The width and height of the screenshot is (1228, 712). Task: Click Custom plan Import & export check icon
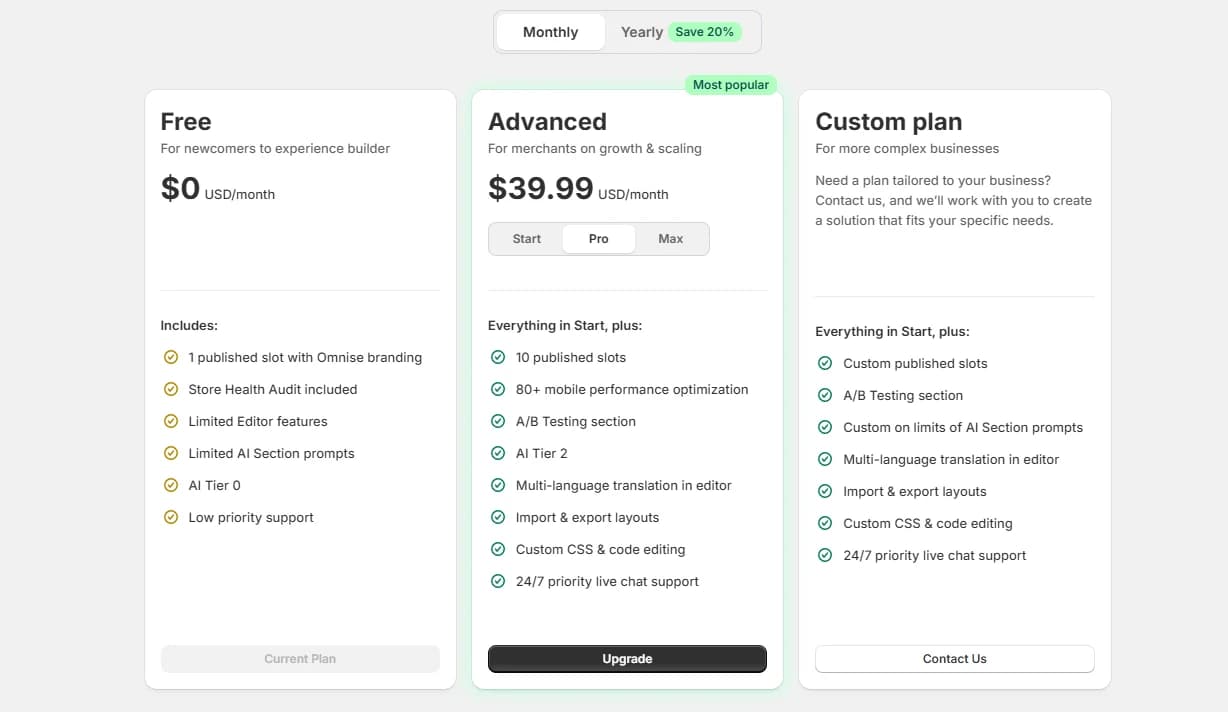tap(825, 491)
